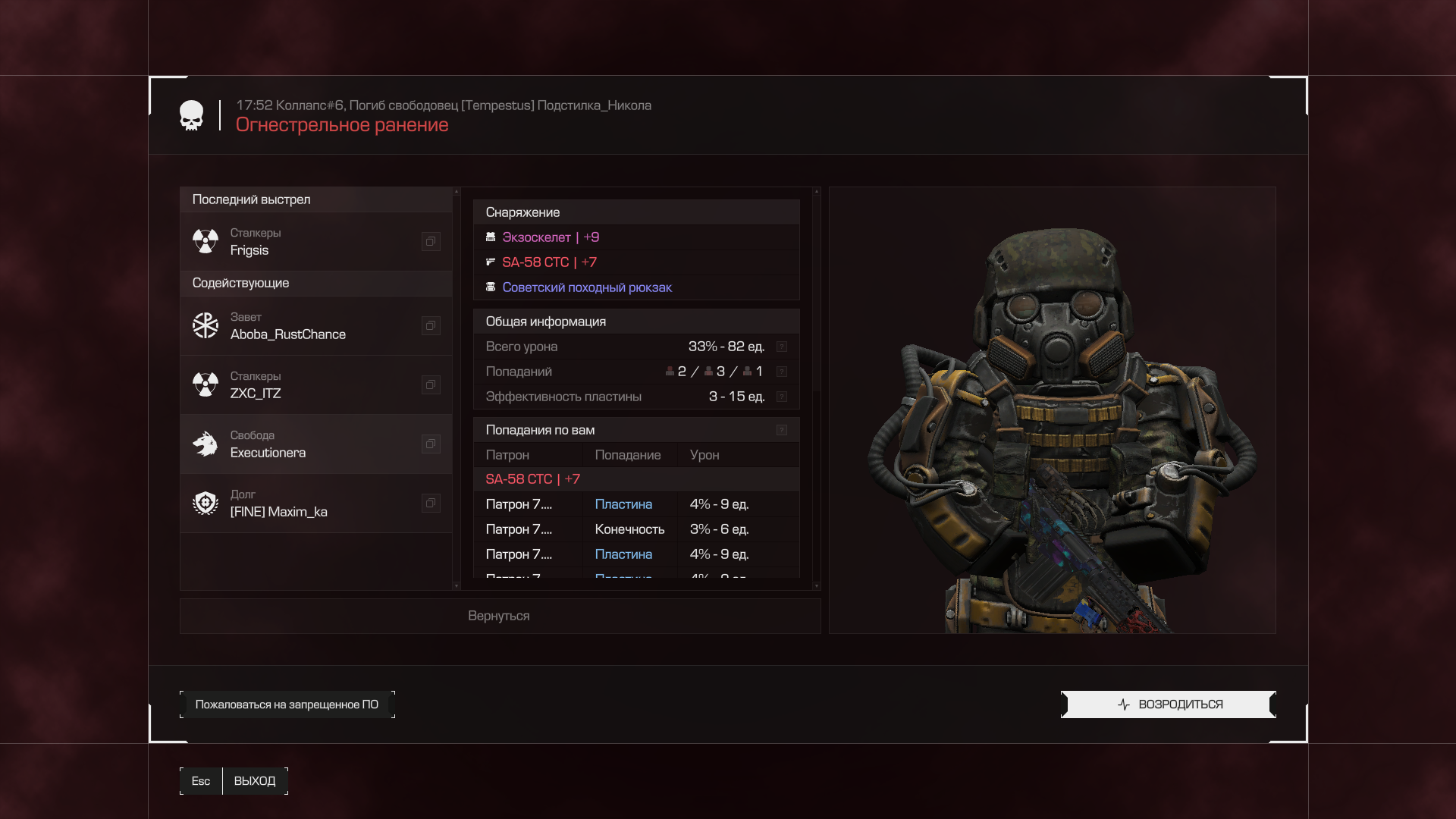Click Stalkers faction icon next to Frigsis
The image size is (1456, 819).
(206, 241)
